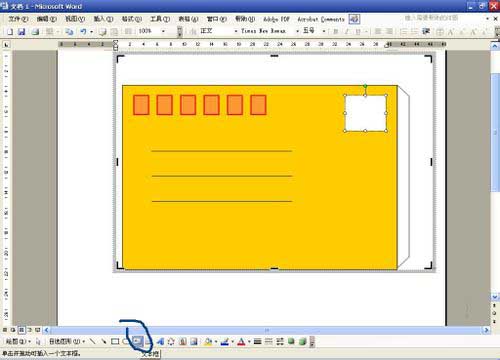Open the 编辑(E) menu

pos(47,19)
